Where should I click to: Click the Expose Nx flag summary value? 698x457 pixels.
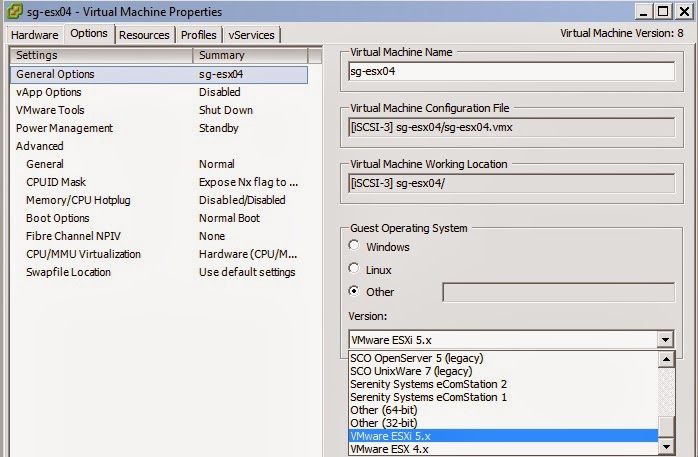248,182
